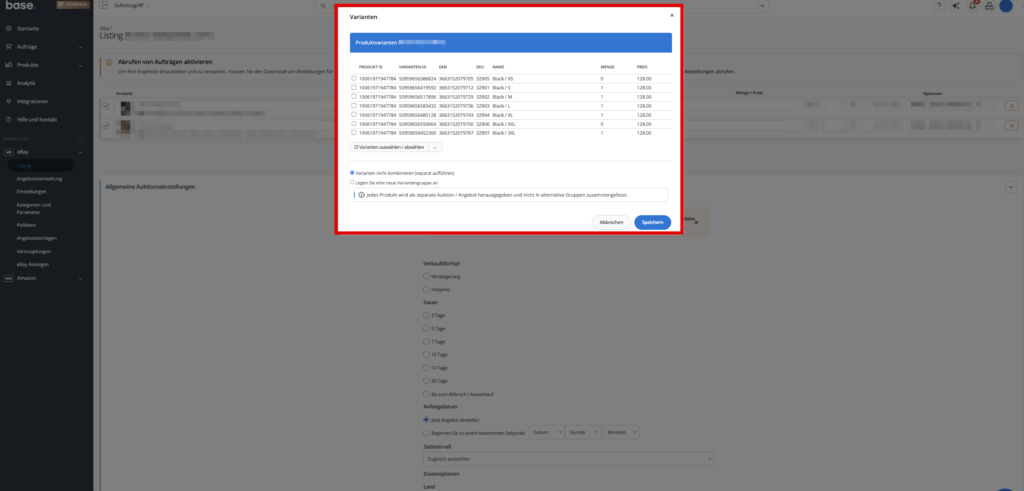Tick the checkbox for variant Black / M
Viewport: 1024px width, 491px height.
354,96
